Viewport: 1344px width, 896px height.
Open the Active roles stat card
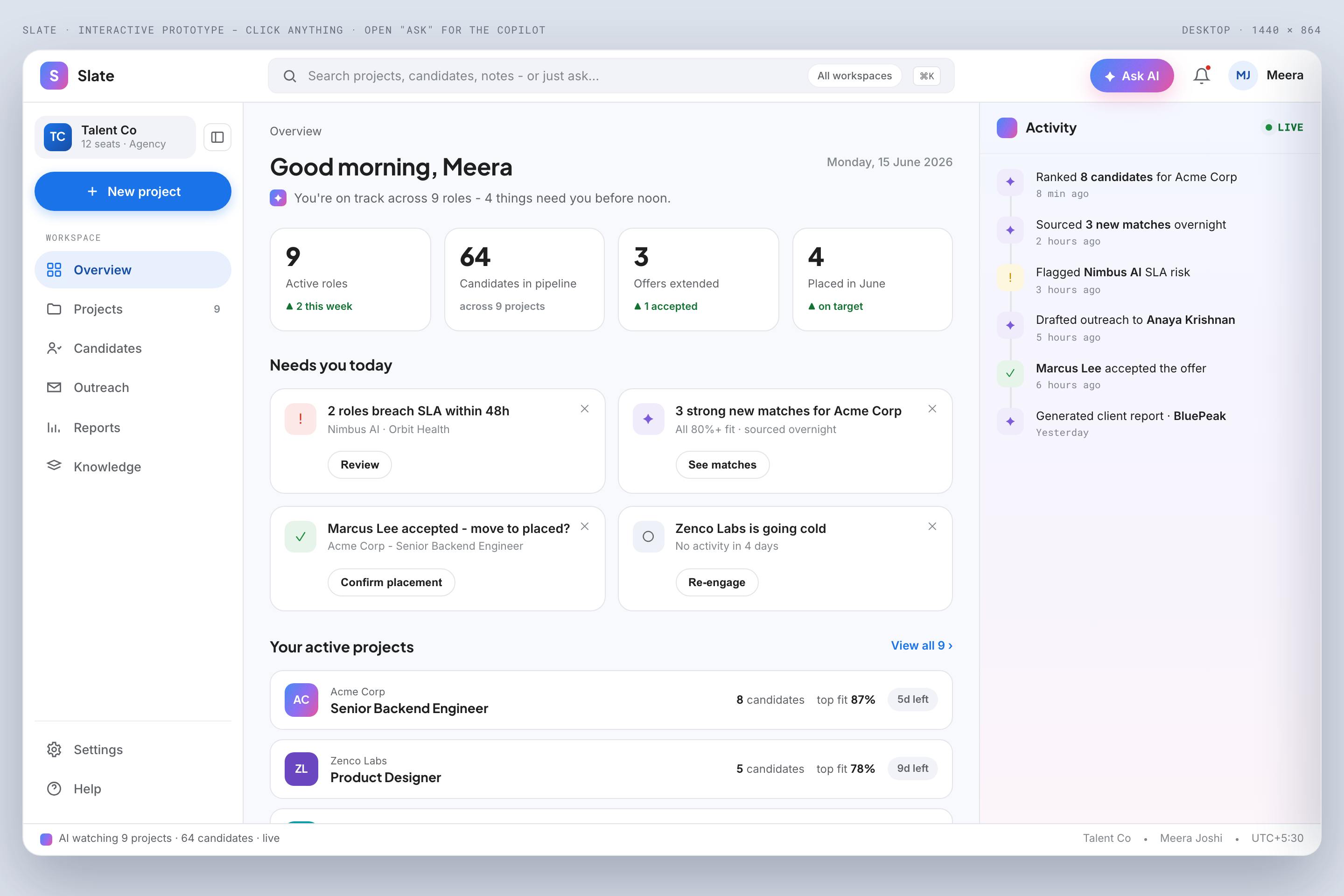350,280
